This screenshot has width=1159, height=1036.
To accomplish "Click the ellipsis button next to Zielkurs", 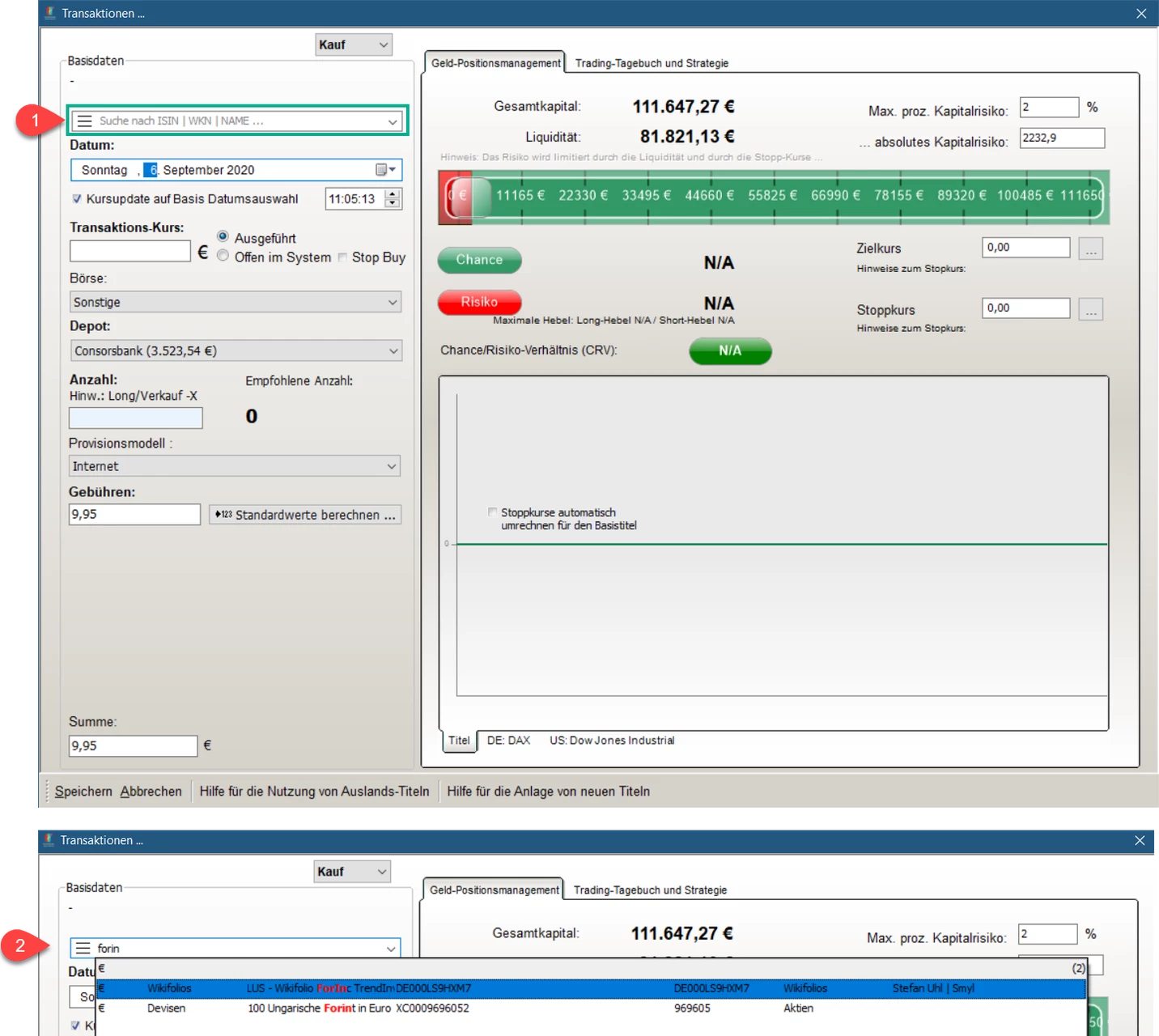I will click(1091, 248).
